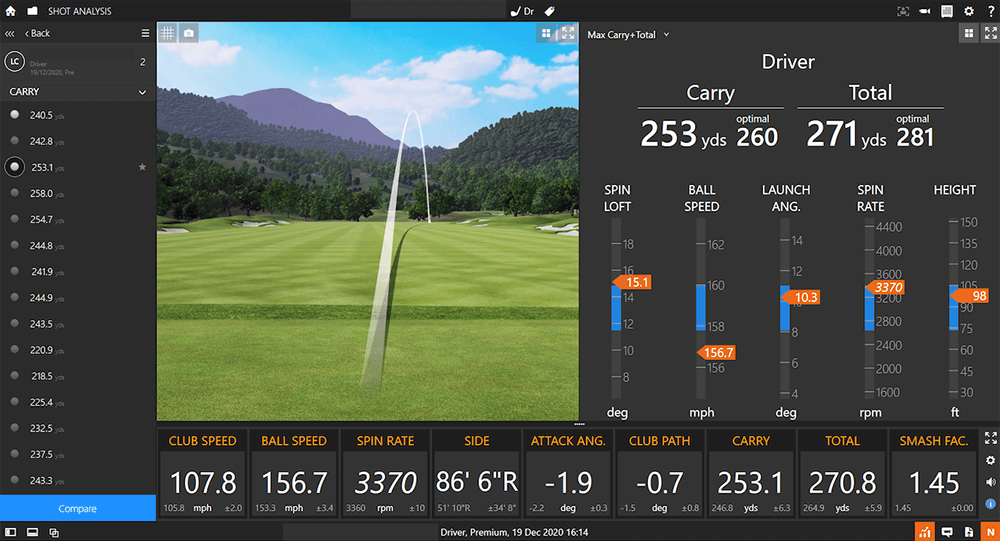Select the Dr club selector in top bar

[523, 11]
